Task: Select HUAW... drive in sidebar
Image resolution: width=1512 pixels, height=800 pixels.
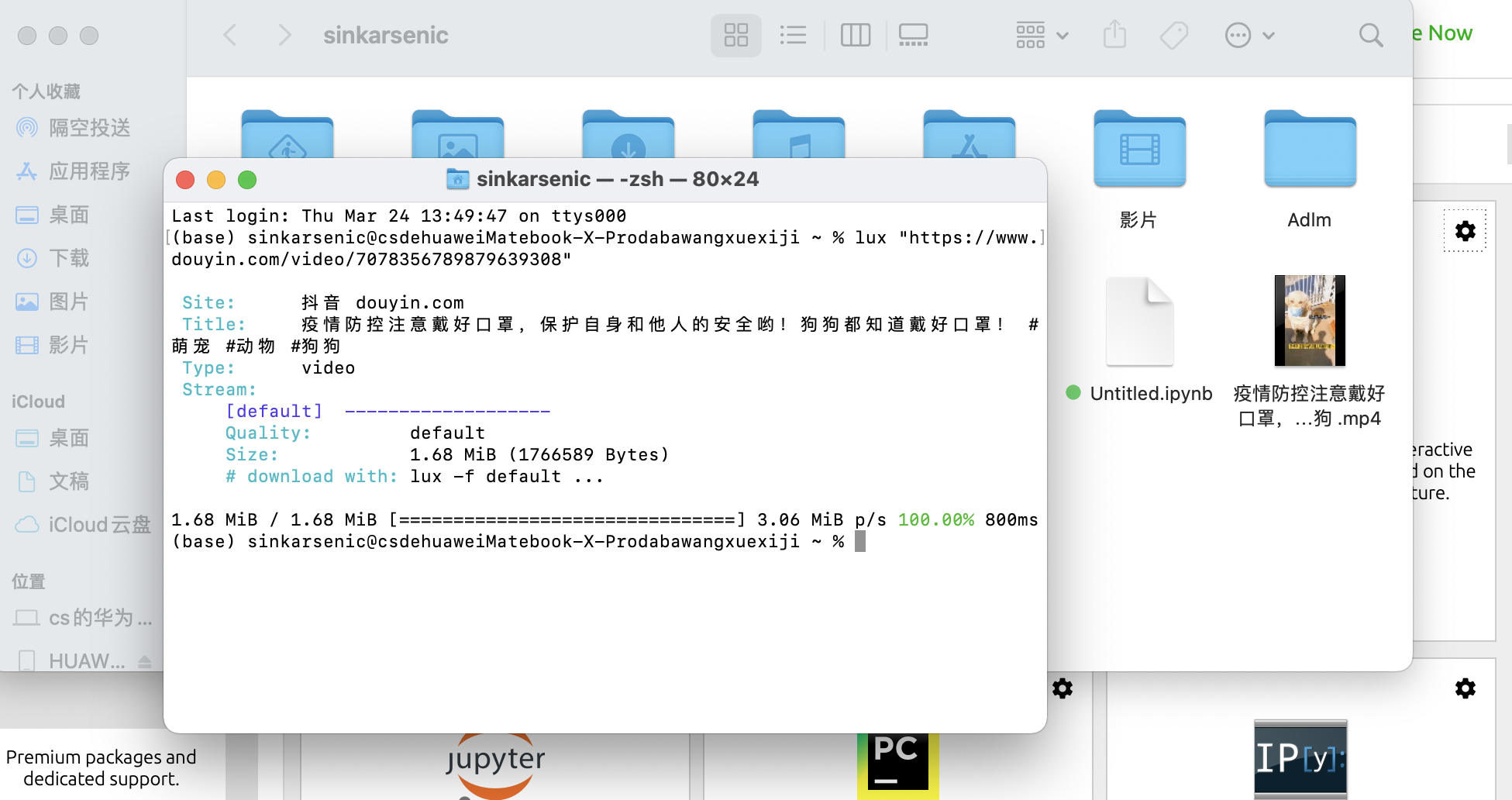Action: point(71,661)
